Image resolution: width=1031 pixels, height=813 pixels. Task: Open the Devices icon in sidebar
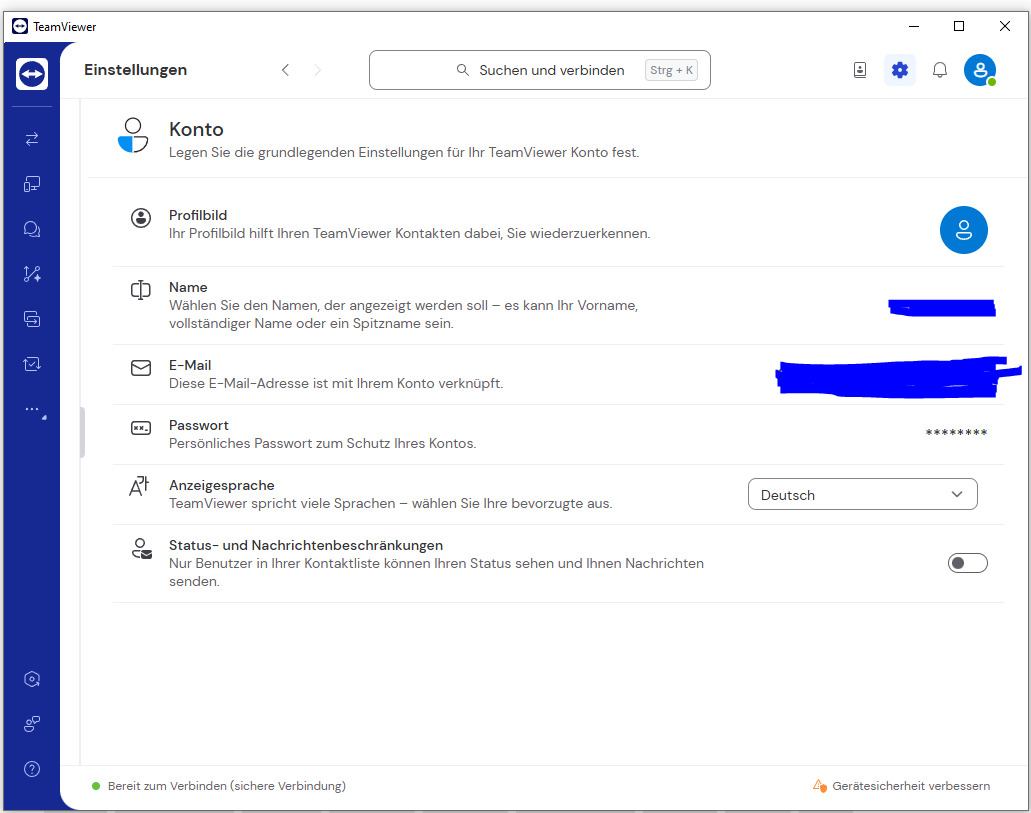32,184
